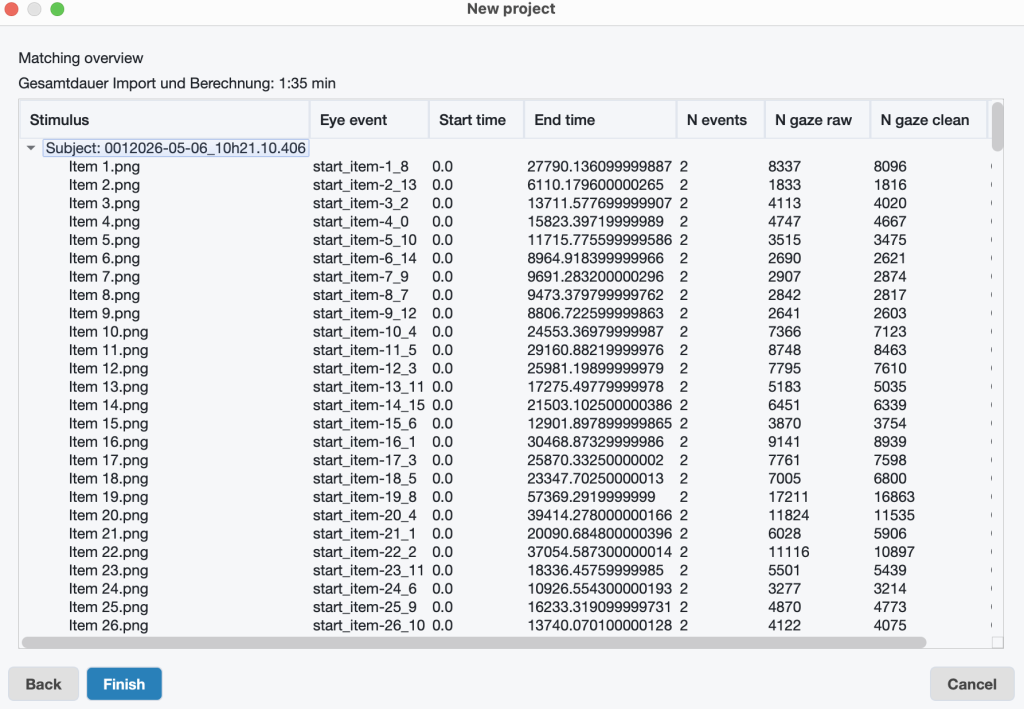This screenshot has width=1024, height=709.
Task: Click end time 6110.179600000265
Action: point(595,185)
